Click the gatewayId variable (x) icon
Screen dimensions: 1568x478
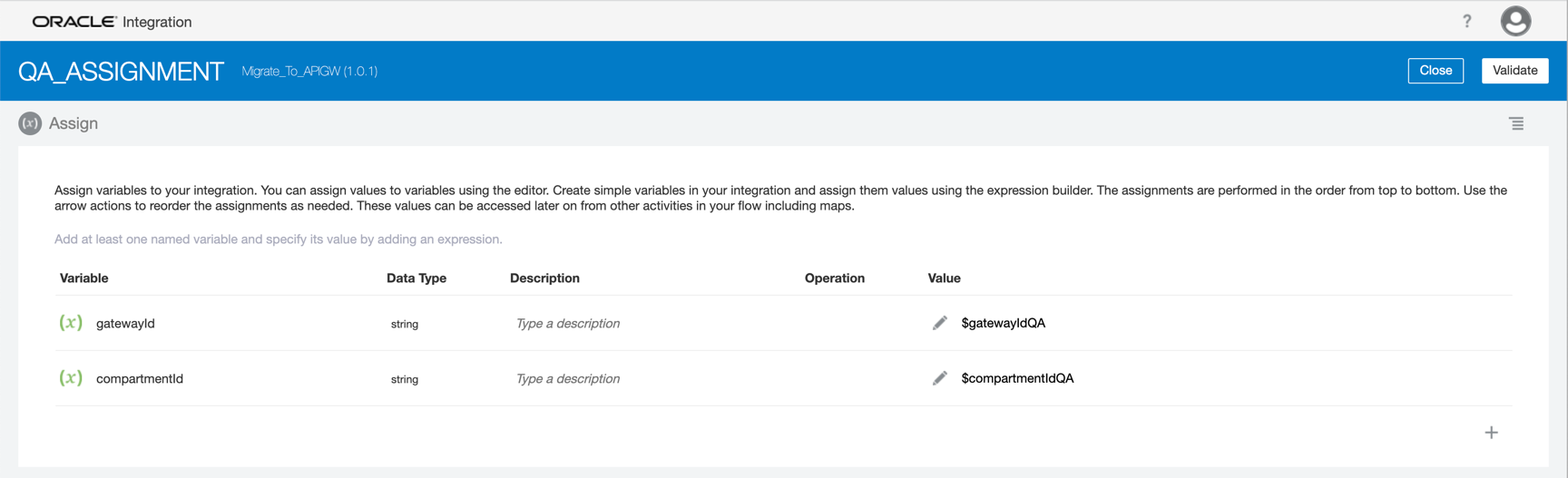click(x=71, y=323)
